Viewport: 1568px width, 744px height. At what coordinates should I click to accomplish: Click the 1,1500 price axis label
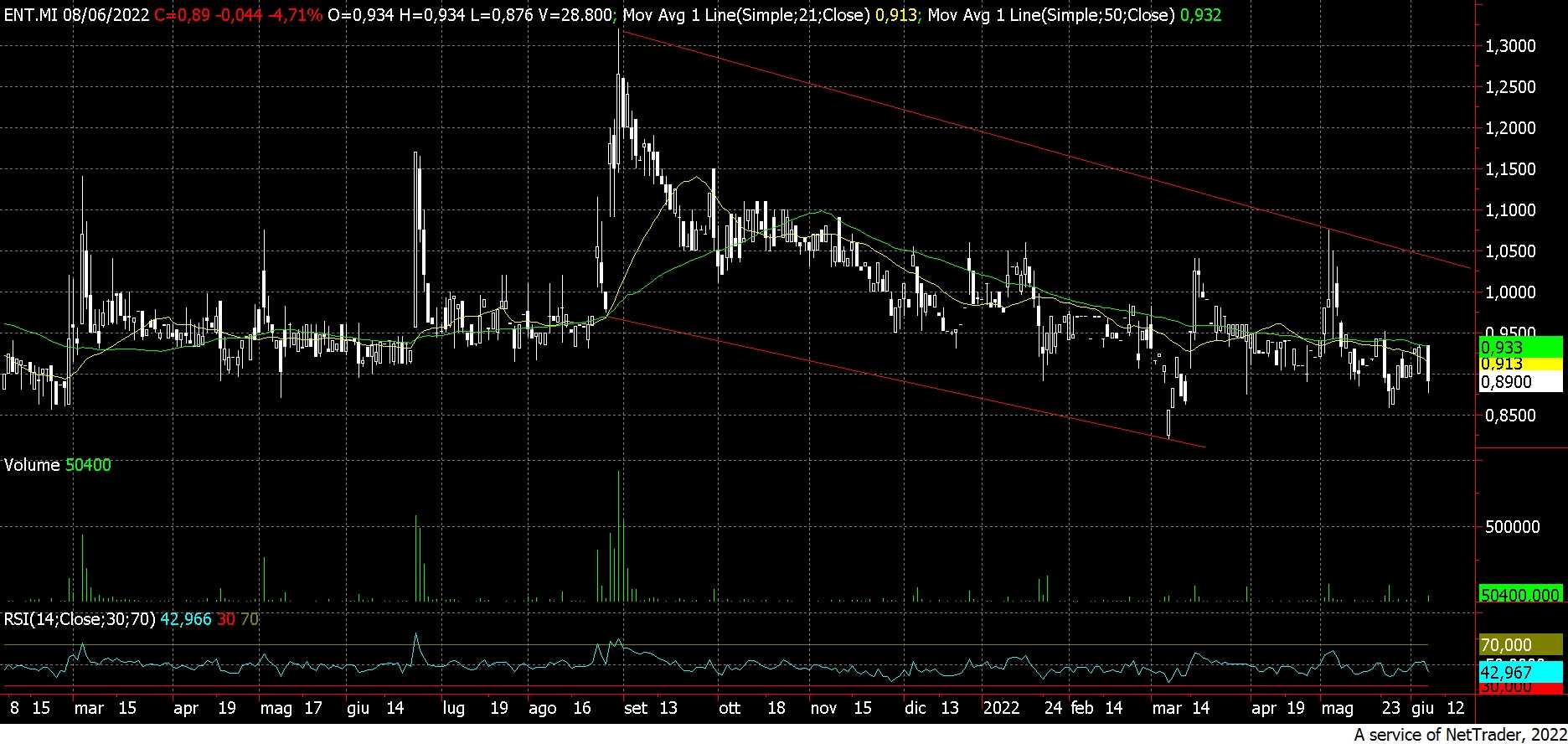[x=1510, y=169]
